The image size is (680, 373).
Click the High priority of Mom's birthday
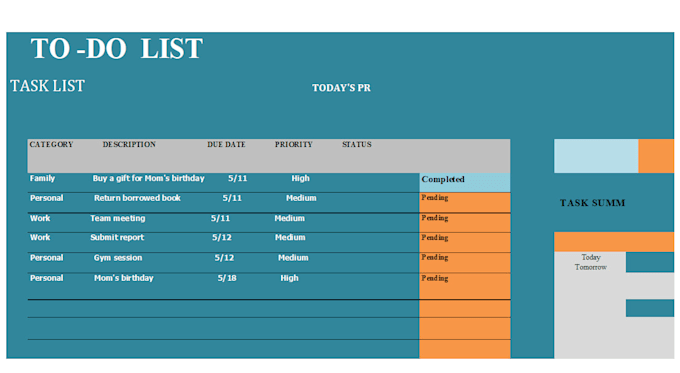(x=289, y=278)
